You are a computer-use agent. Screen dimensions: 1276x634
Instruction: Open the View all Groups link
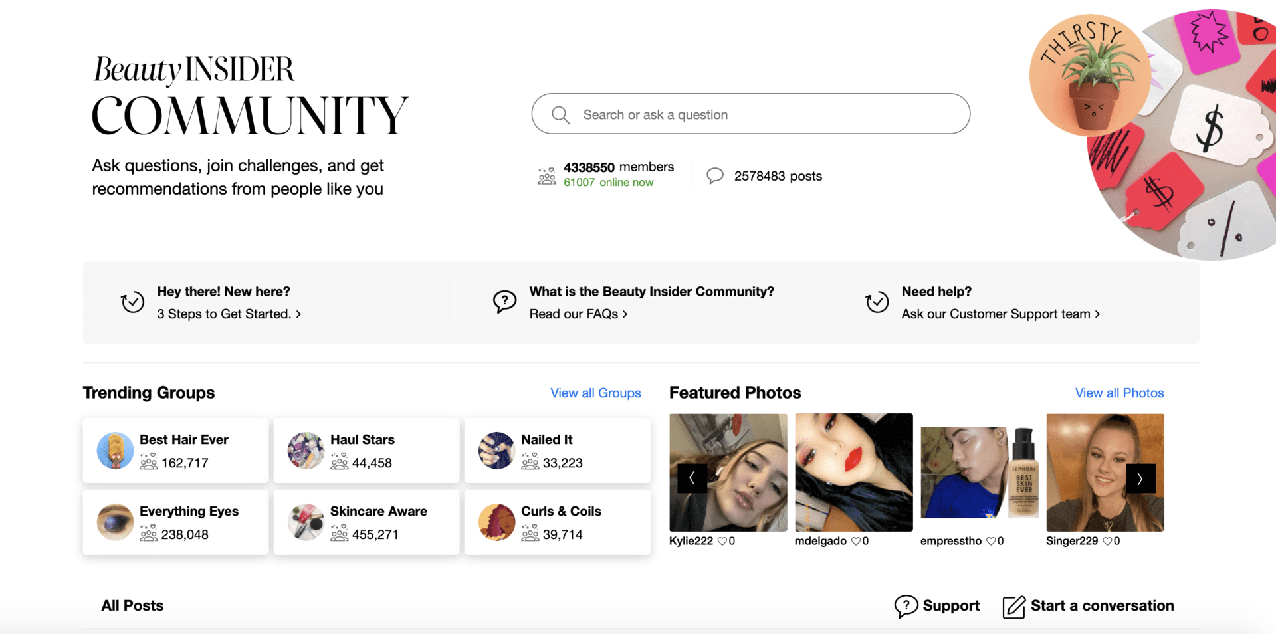coord(595,393)
